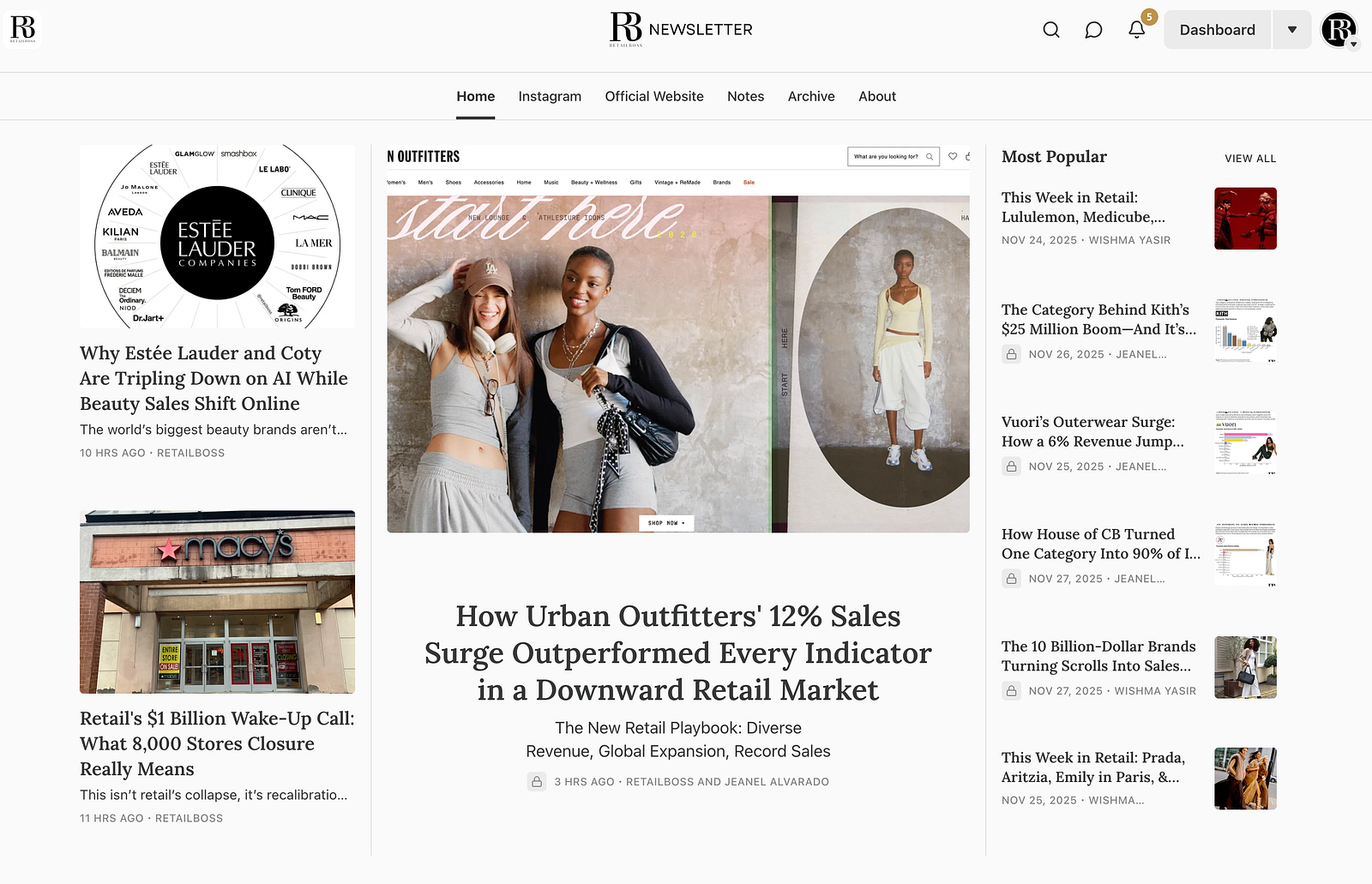Click thumbnail beside House of CB article
This screenshot has width=1372, height=884.
(x=1245, y=556)
